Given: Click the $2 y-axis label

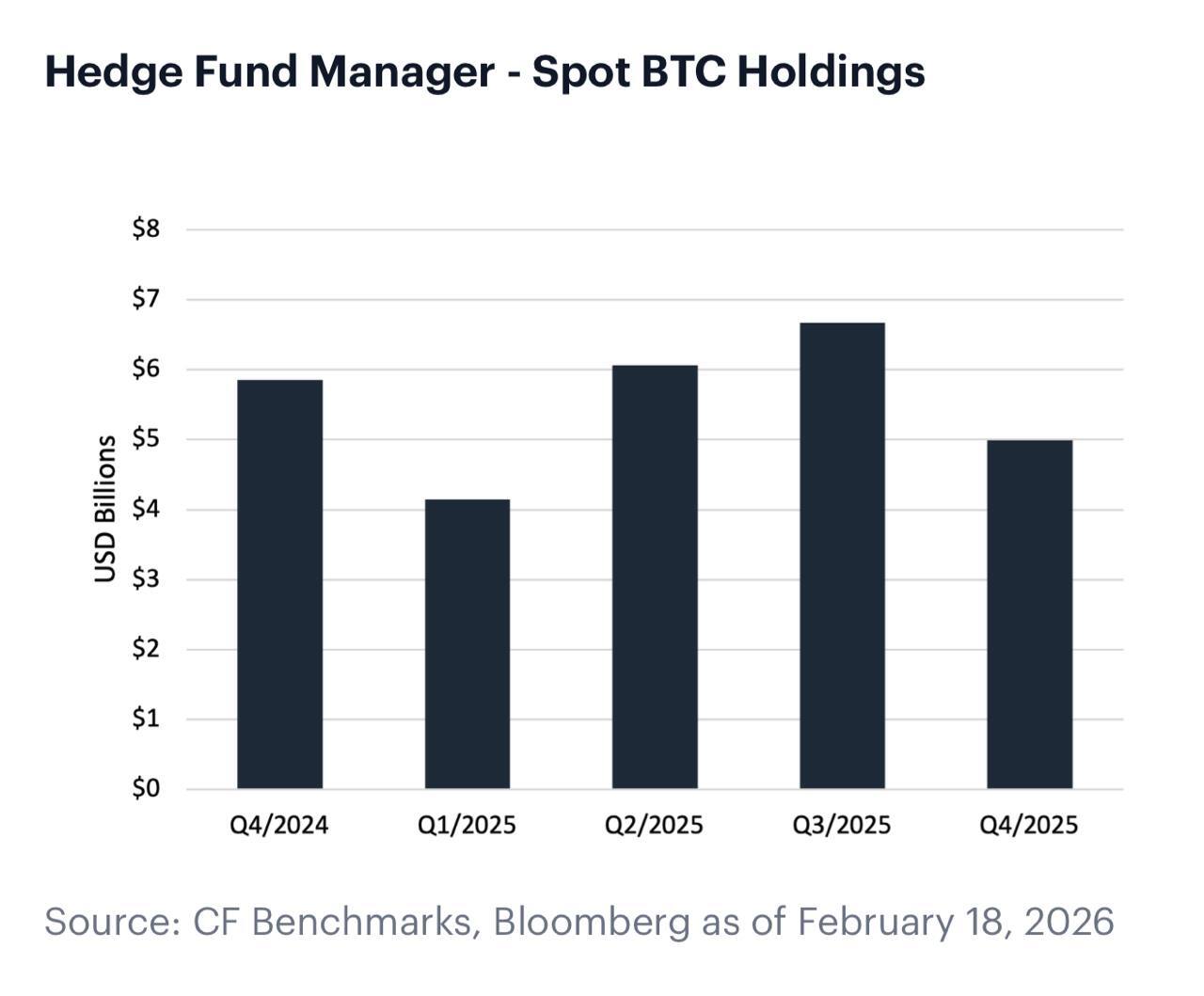Looking at the screenshot, I should (146, 649).
